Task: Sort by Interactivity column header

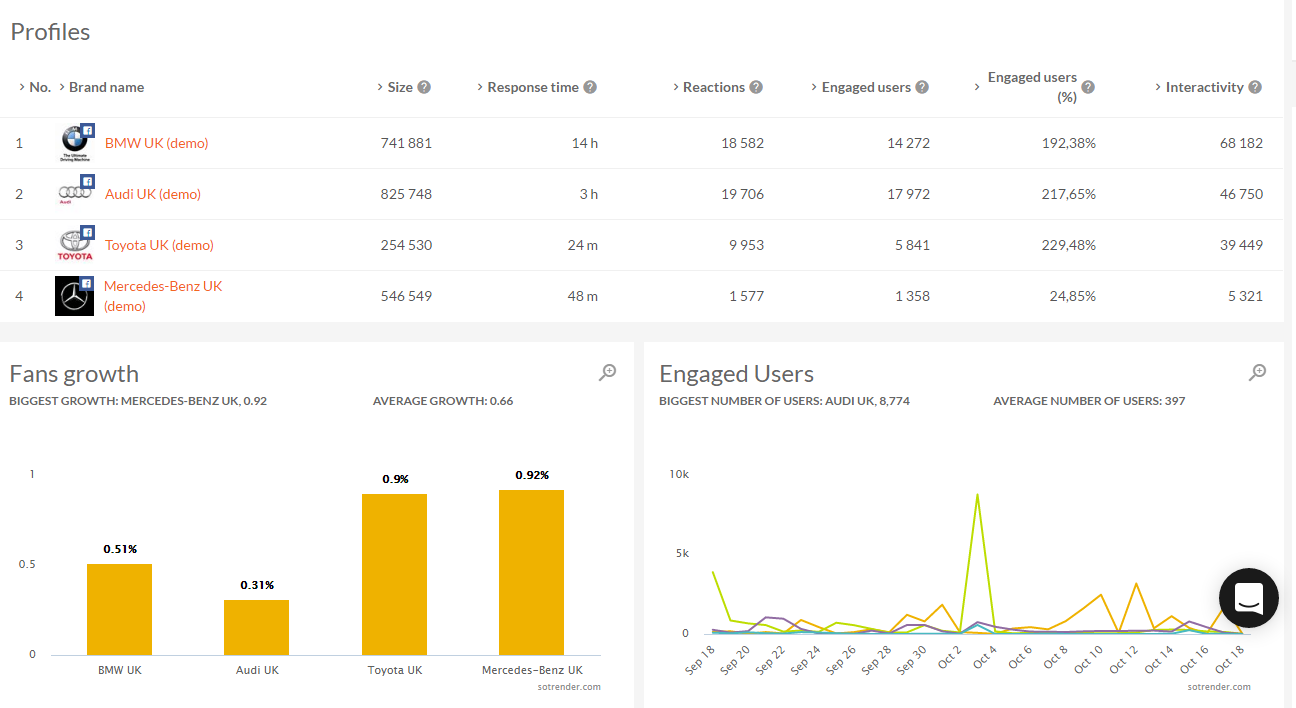Action: pyautogui.click(x=1204, y=87)
